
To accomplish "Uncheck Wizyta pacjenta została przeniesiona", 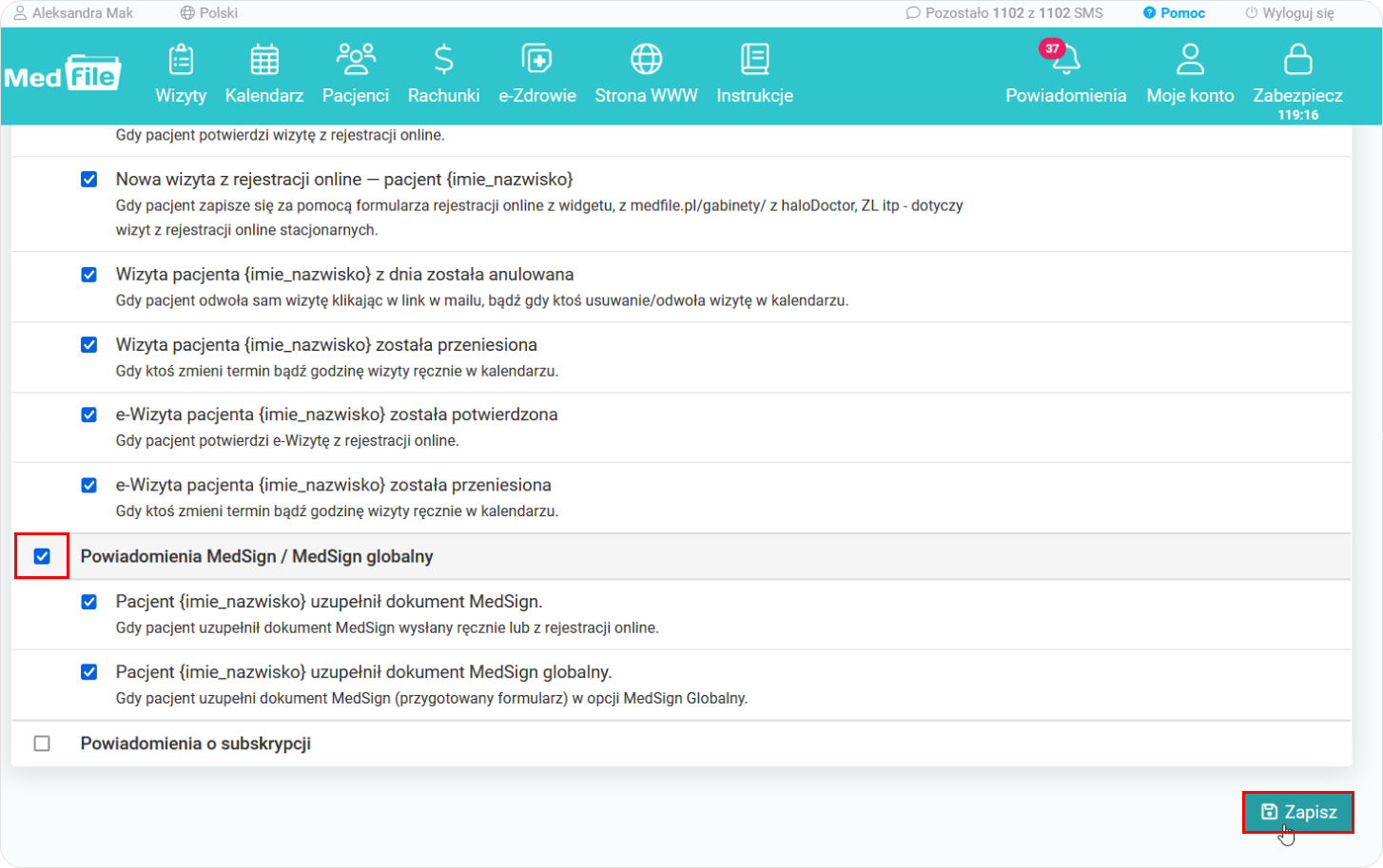I will [89, 345].
